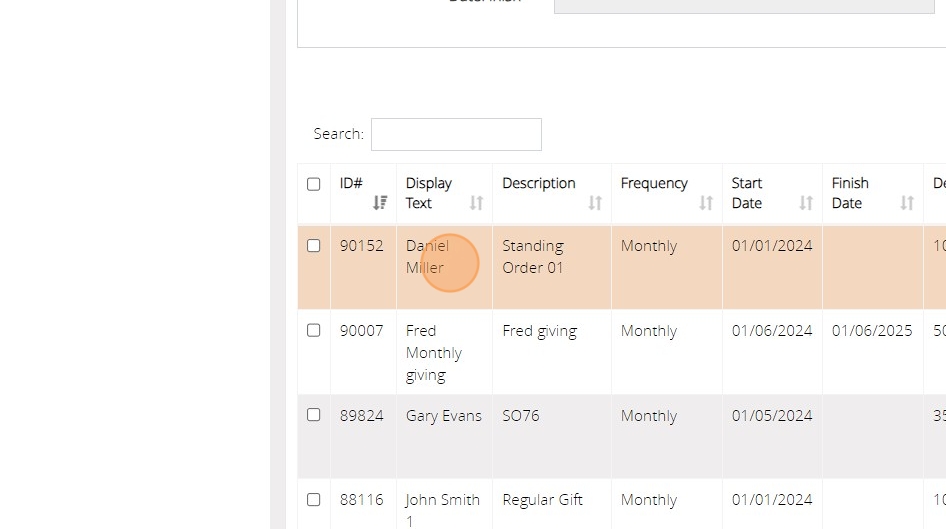
Task: Click the ID# column header label
Action: (x=351, y=183)
